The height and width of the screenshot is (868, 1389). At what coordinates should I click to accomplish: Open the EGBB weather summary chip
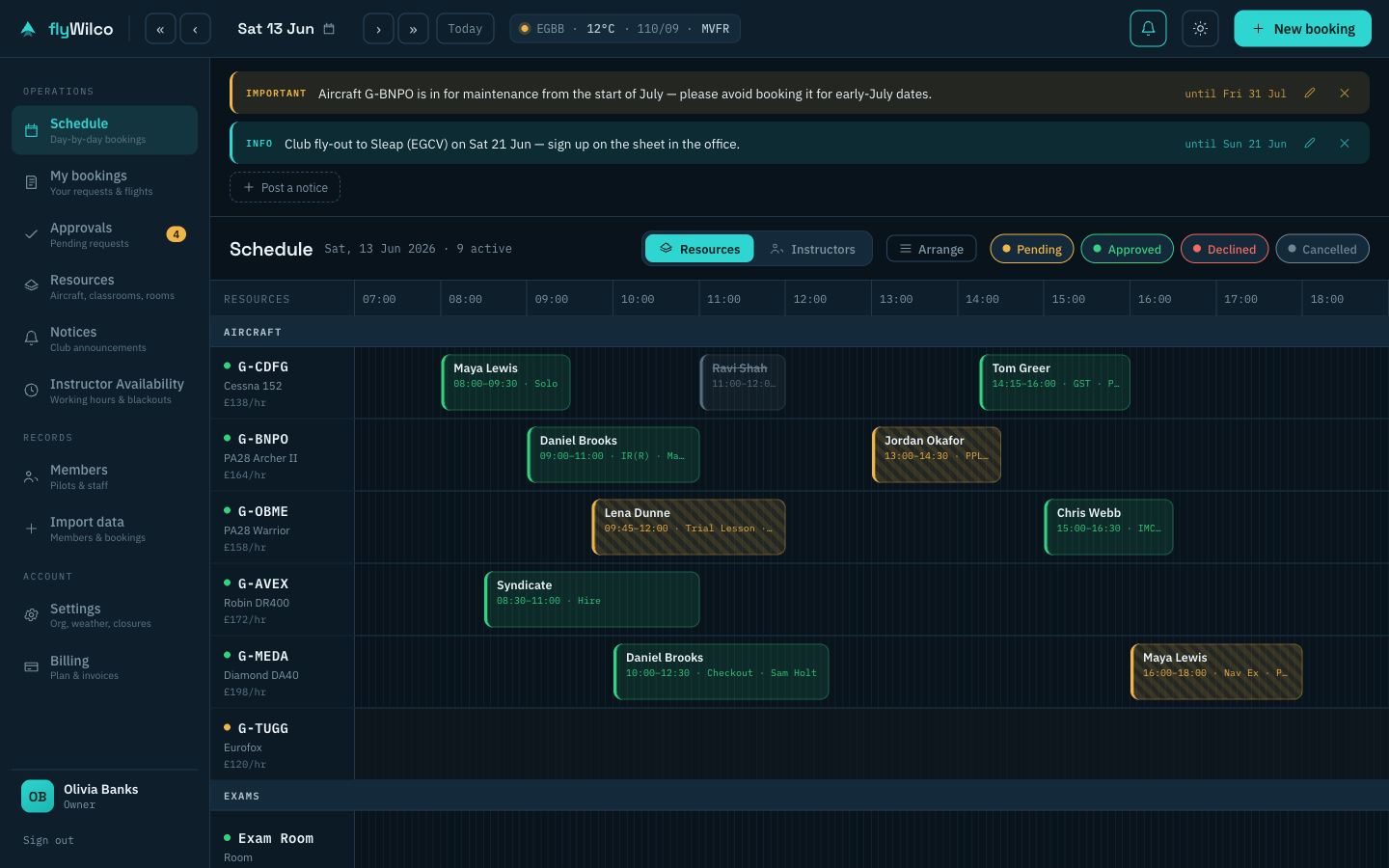(625, 29)
